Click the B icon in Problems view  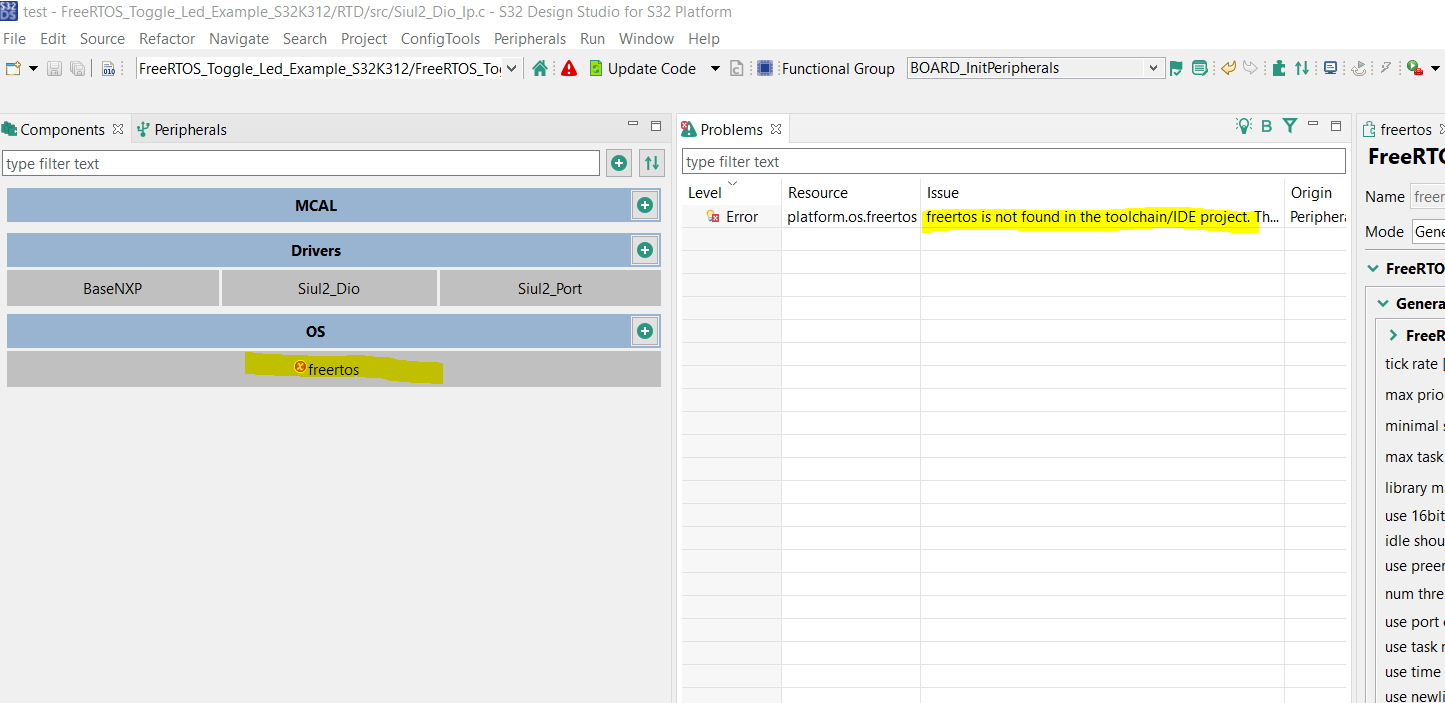[1267, 126]
